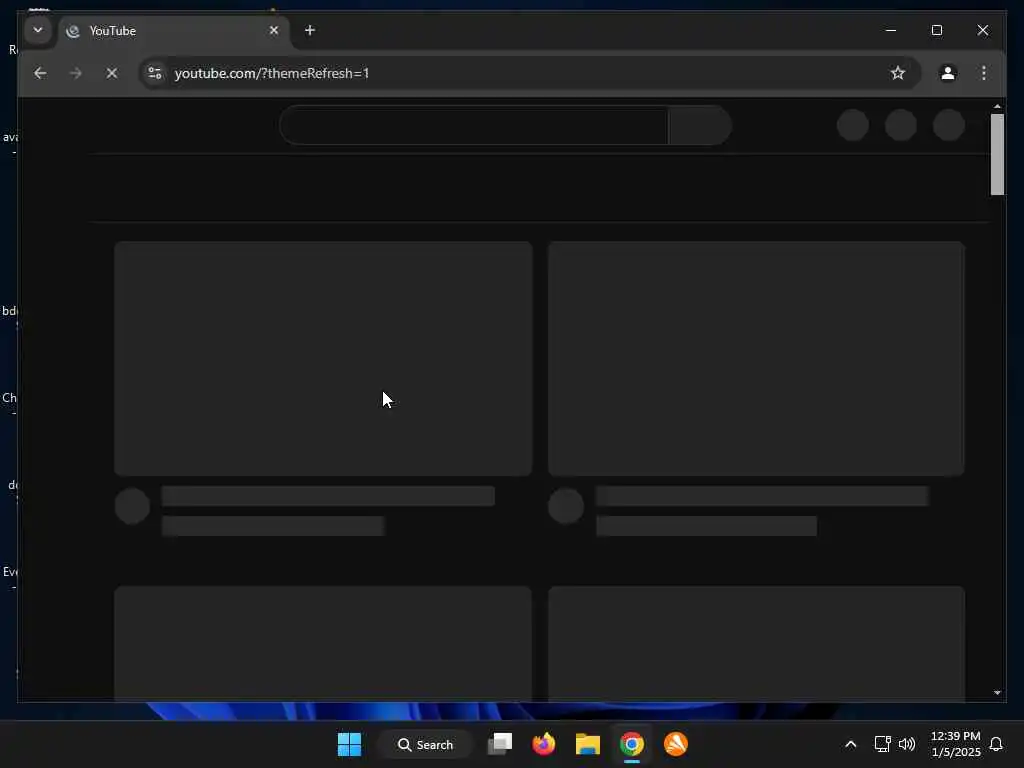Click the scrollbar up arrow

[x=997, y=106]
